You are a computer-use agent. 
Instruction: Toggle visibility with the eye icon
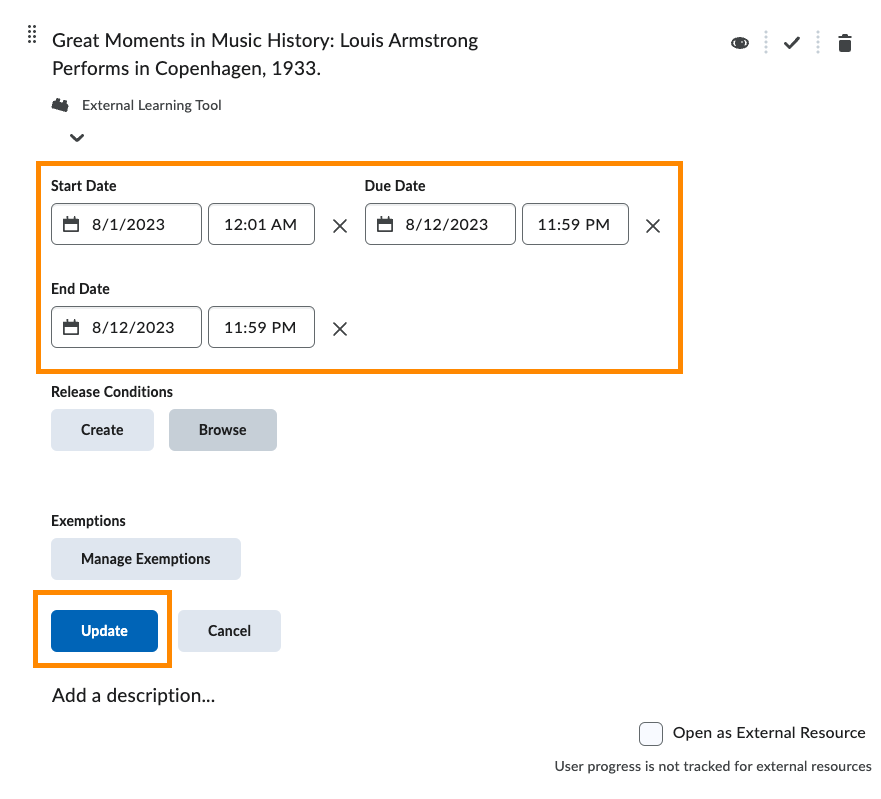(x=740, y=43)
